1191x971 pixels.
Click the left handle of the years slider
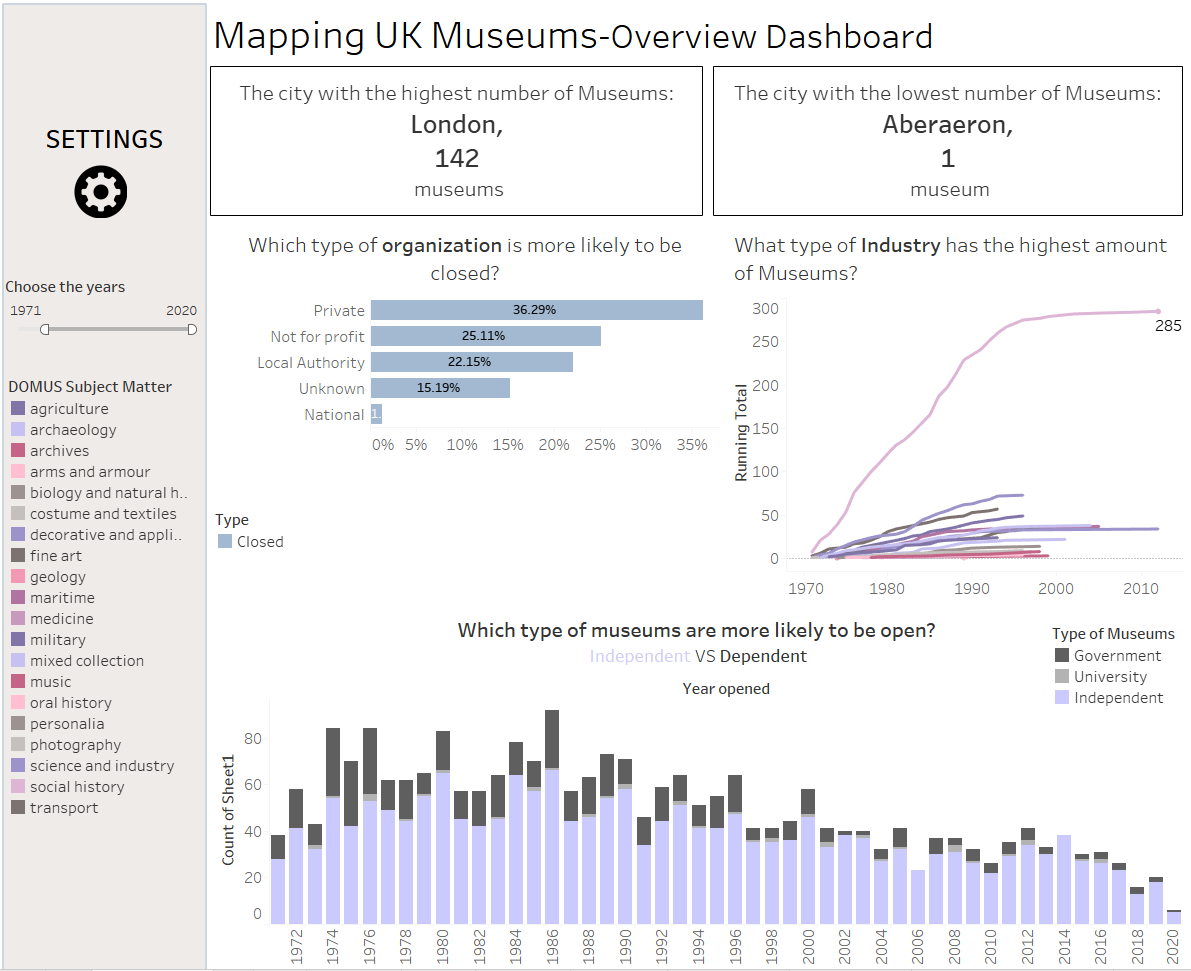click(x=45, y=329)
